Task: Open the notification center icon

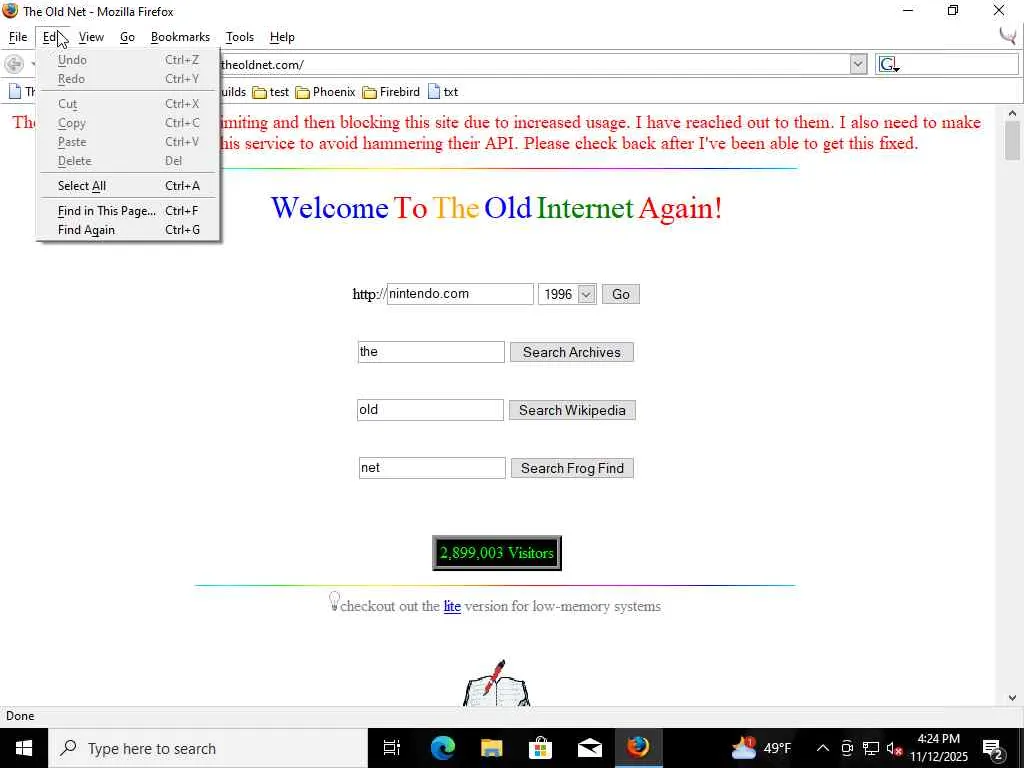Action: [x=993, y=748]
